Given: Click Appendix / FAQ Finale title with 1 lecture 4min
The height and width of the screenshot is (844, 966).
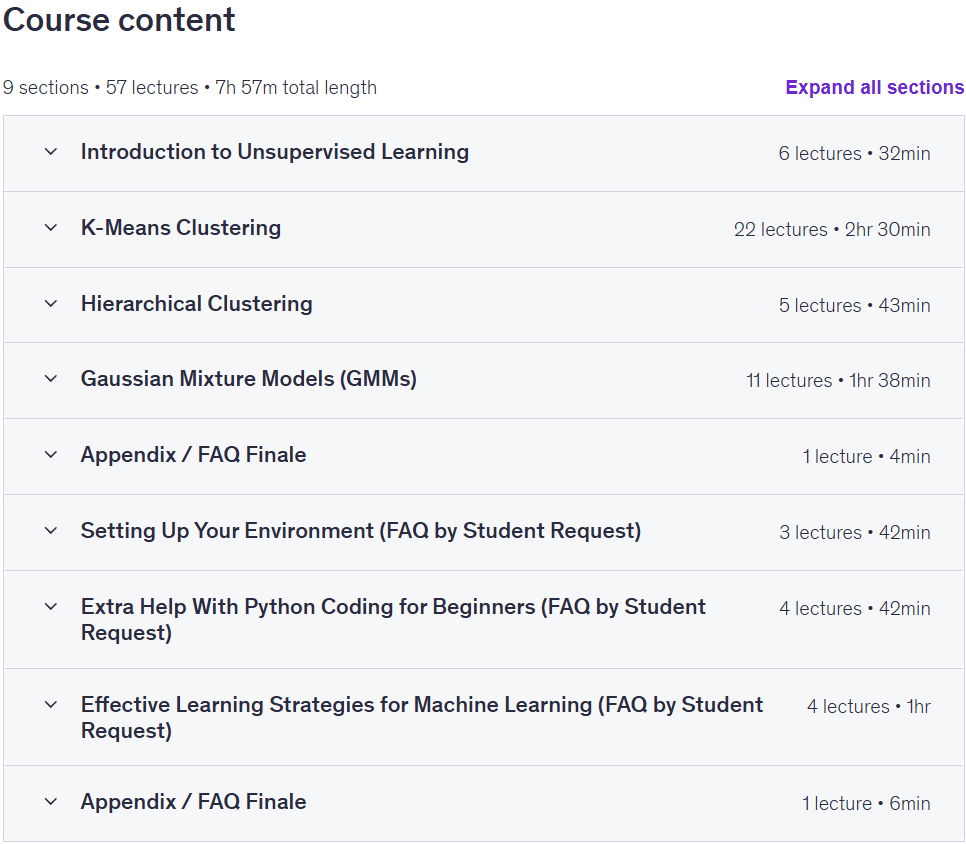Looking at the screenshot, I should pyautogui.click(x=193, y=455).
